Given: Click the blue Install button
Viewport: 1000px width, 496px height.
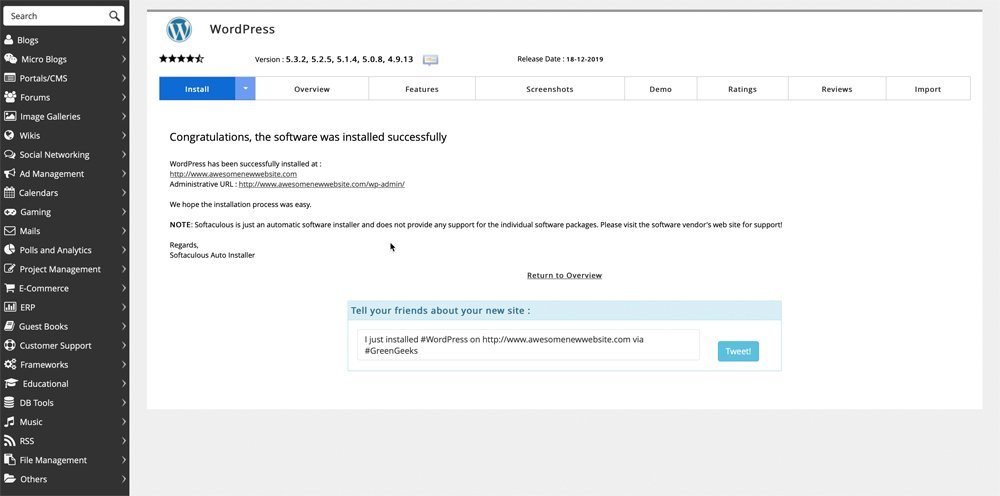Looking at the screenshot, I should [197, 89].
